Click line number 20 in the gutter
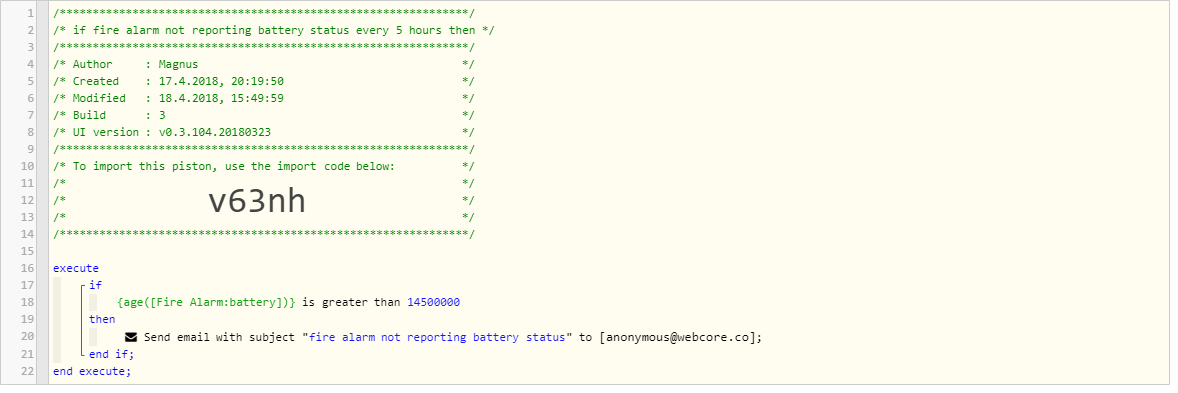This screenshot has width=1178, height=393. [x=28, y=337]
